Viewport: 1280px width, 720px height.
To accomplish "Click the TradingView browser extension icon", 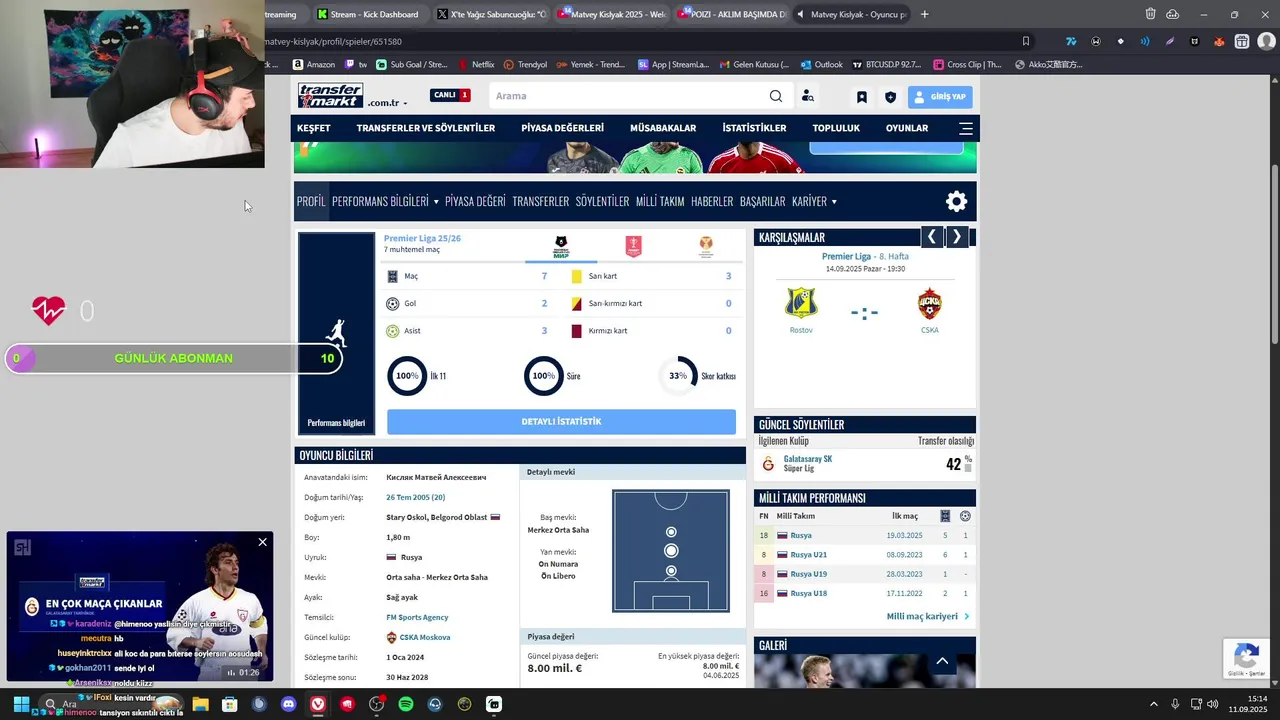I will [1071, 41].
